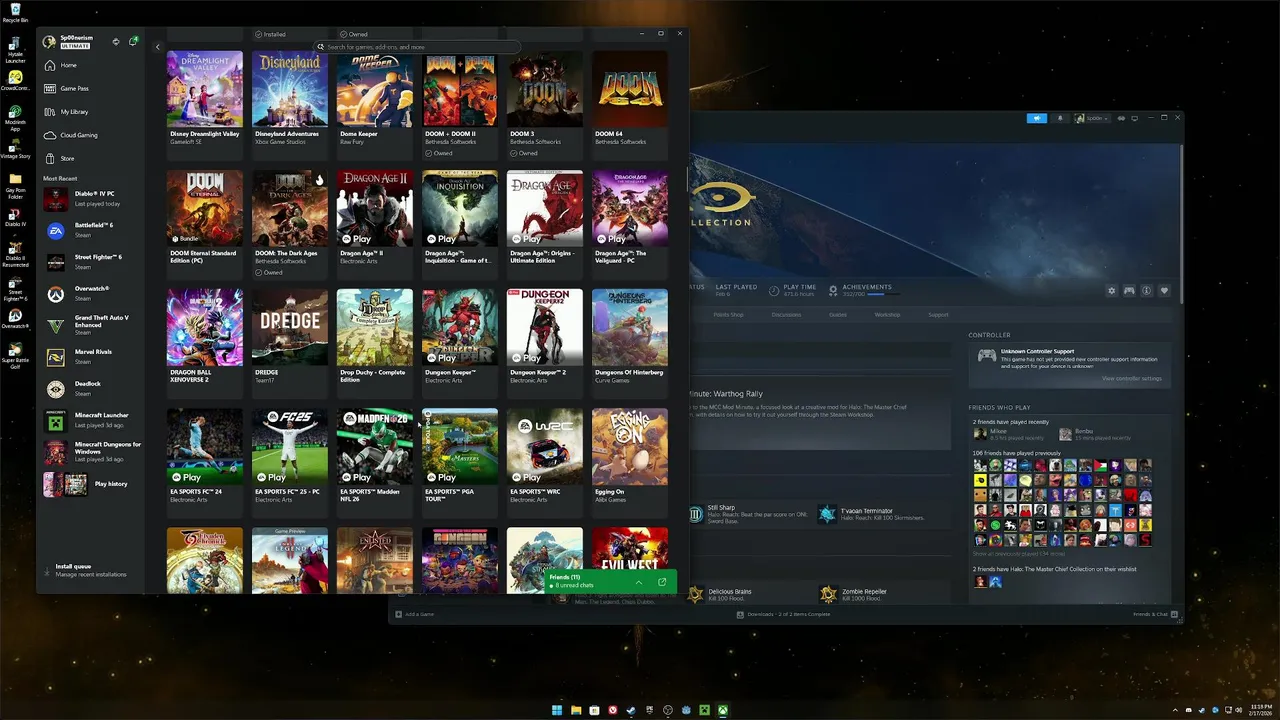Select Minecraft Launcher in Most Recent list
Viewport: 1280px width, 720px height.
pyautogui.click(x=91, y=420)
